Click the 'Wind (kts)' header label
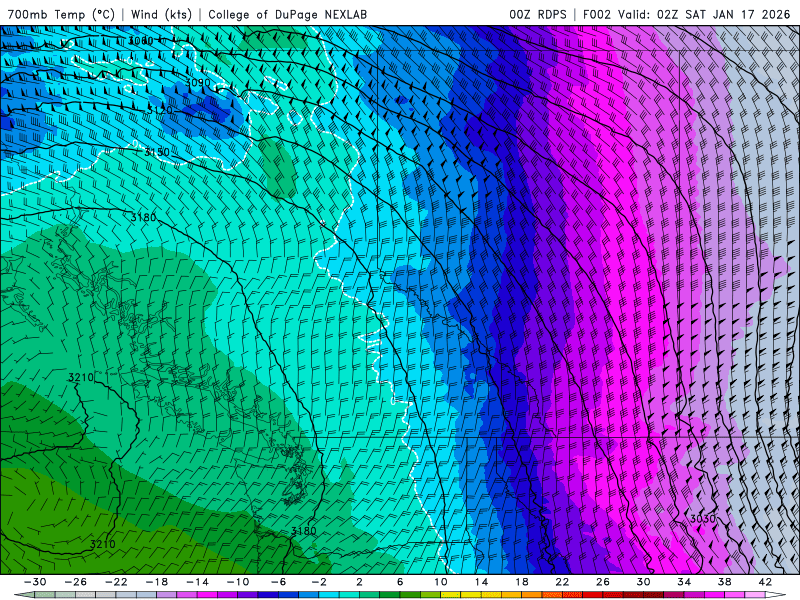Viewport: 800px width, 600px height. (x=161, y=14)
